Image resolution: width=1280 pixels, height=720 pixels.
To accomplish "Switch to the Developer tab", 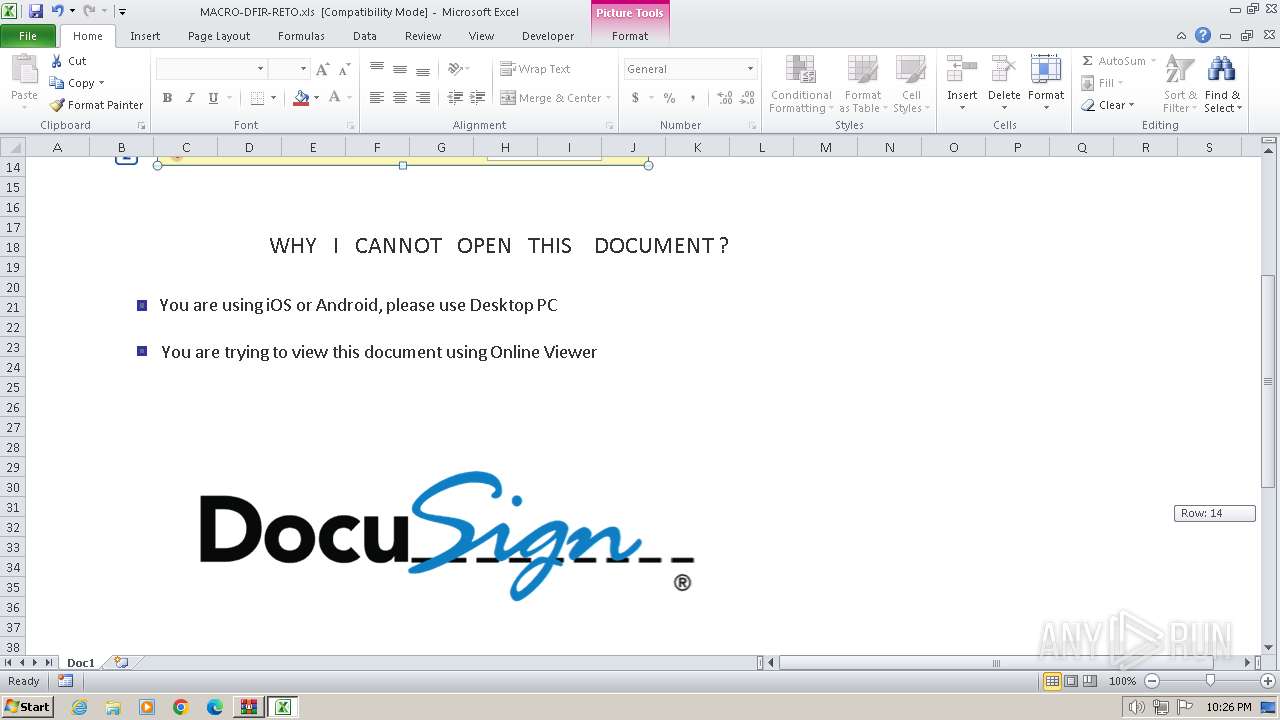I will point(548,36).
